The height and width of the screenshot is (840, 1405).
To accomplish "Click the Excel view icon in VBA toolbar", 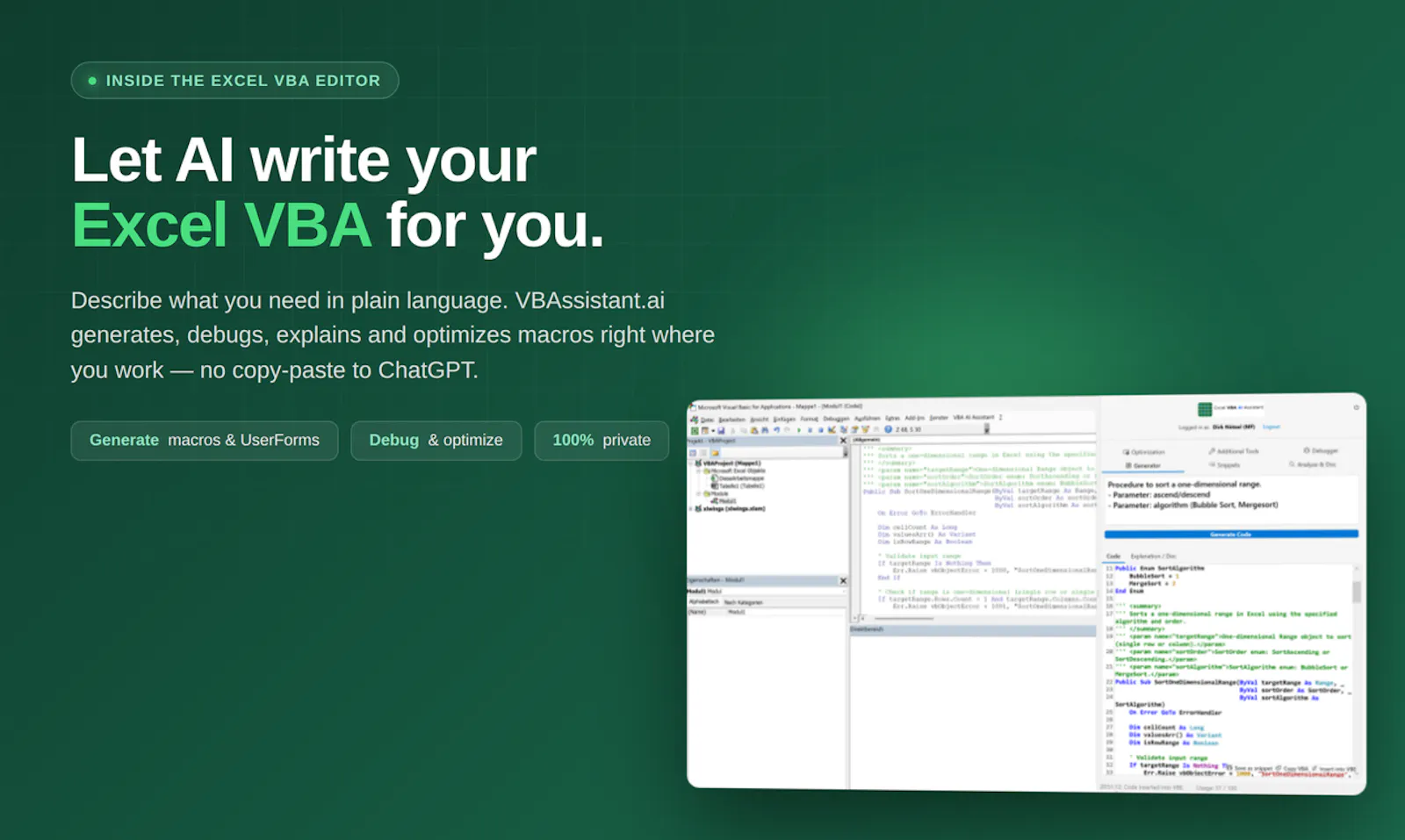I will (695, 430).
